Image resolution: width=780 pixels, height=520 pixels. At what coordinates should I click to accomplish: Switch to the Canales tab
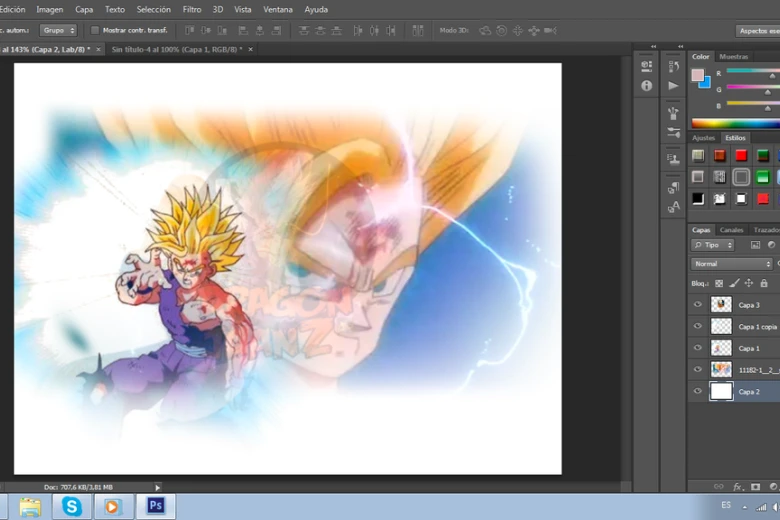tap(731, 230)
